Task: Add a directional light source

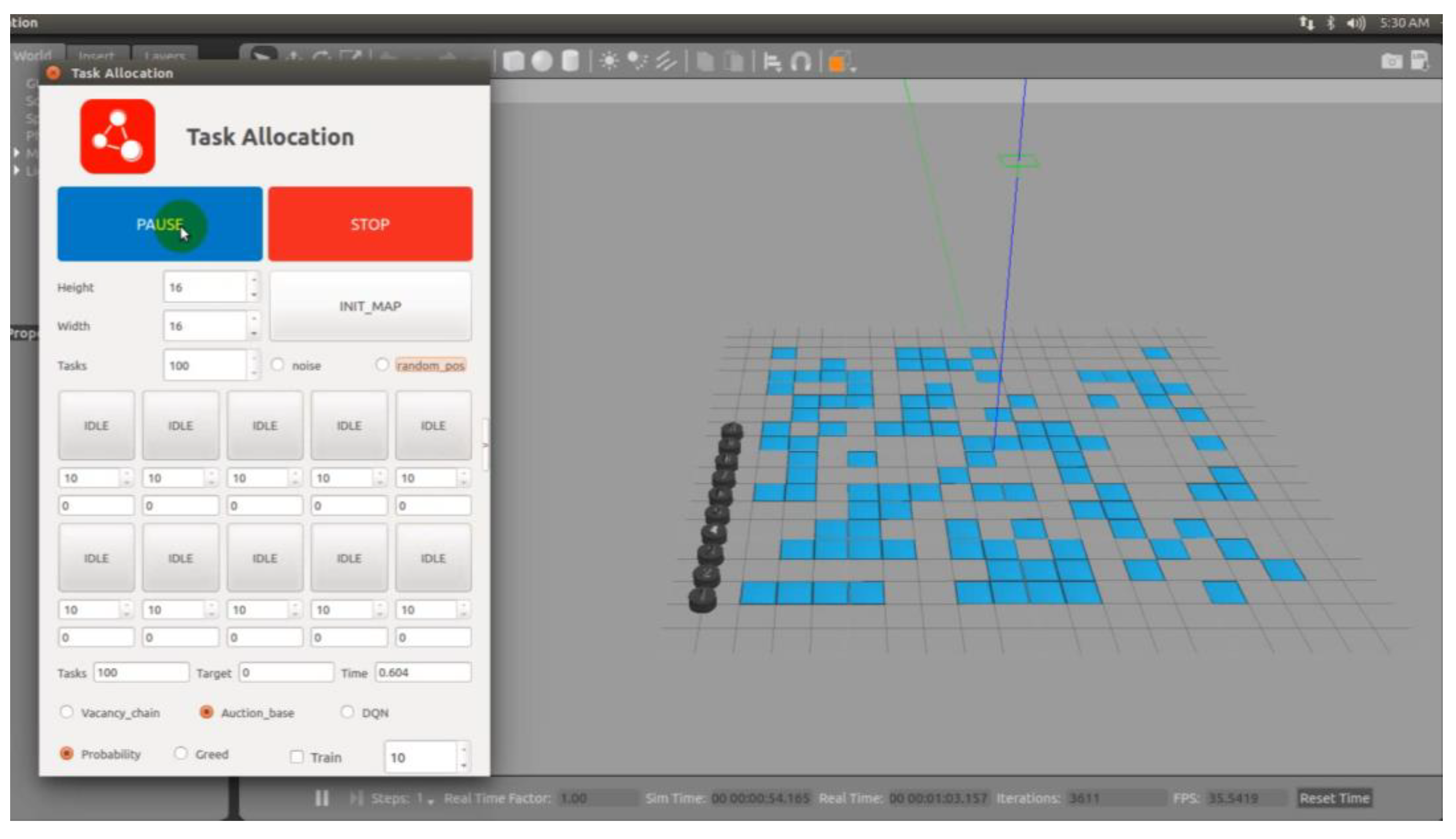Action: pyautogui.click(x=666, y=61)
